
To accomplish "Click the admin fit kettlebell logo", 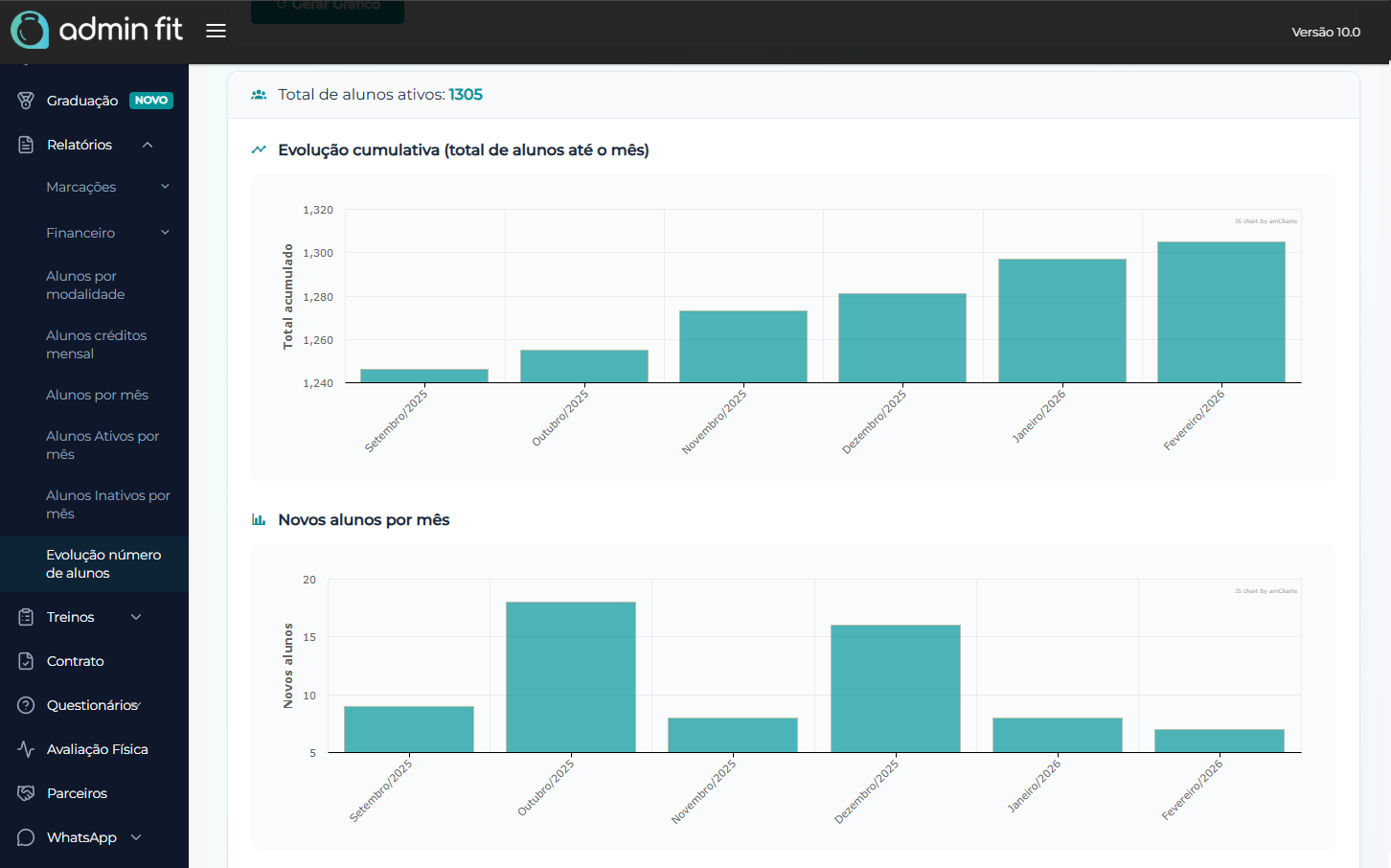I will 30,30.
